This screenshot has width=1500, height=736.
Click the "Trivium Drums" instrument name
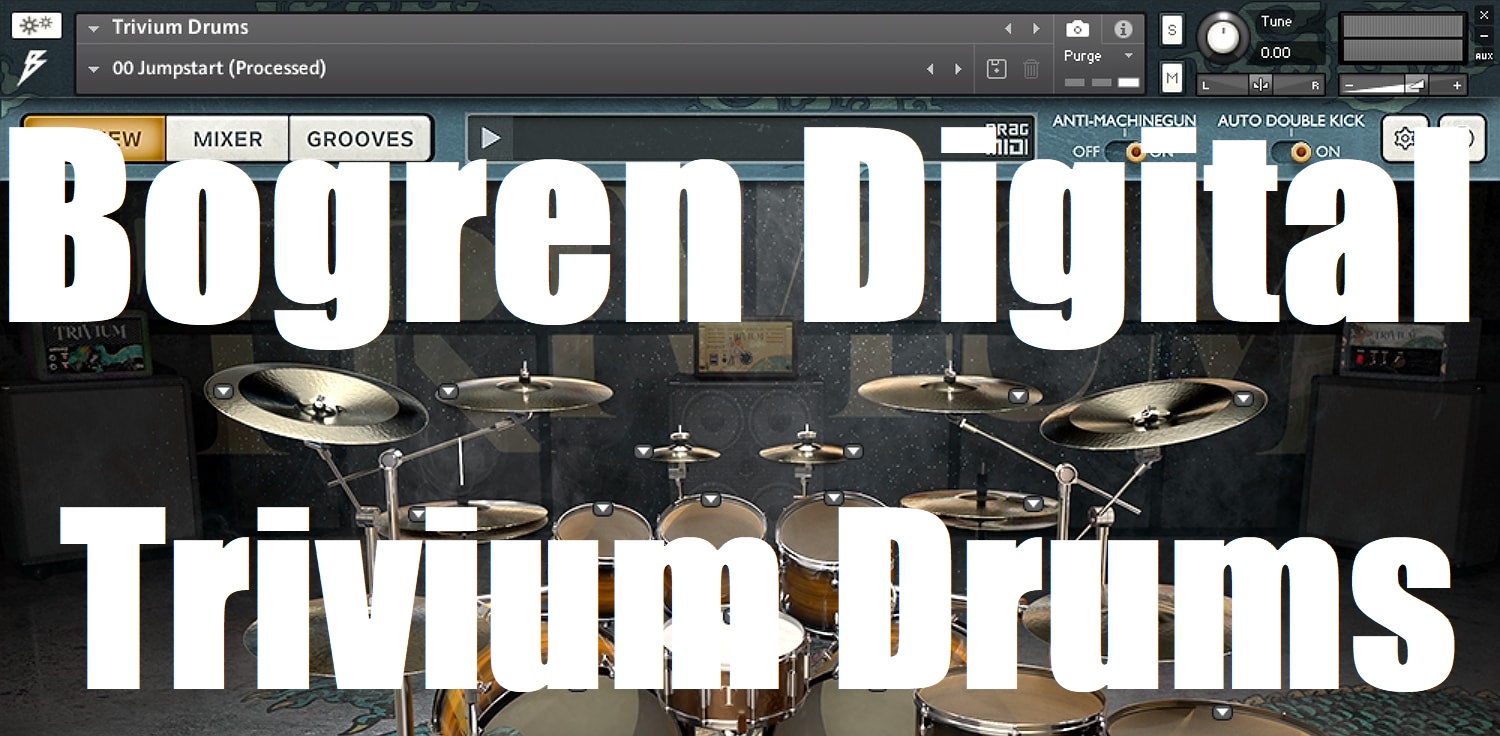180,28
